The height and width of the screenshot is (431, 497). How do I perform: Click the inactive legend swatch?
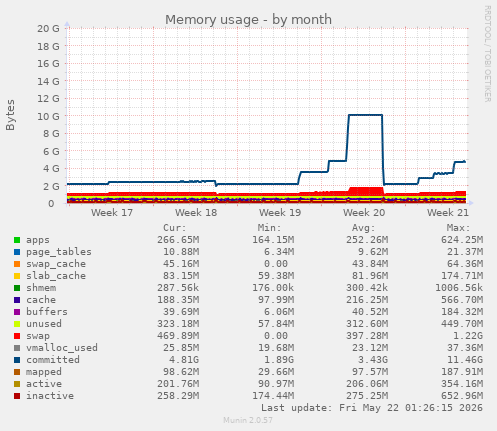[17, 396]
